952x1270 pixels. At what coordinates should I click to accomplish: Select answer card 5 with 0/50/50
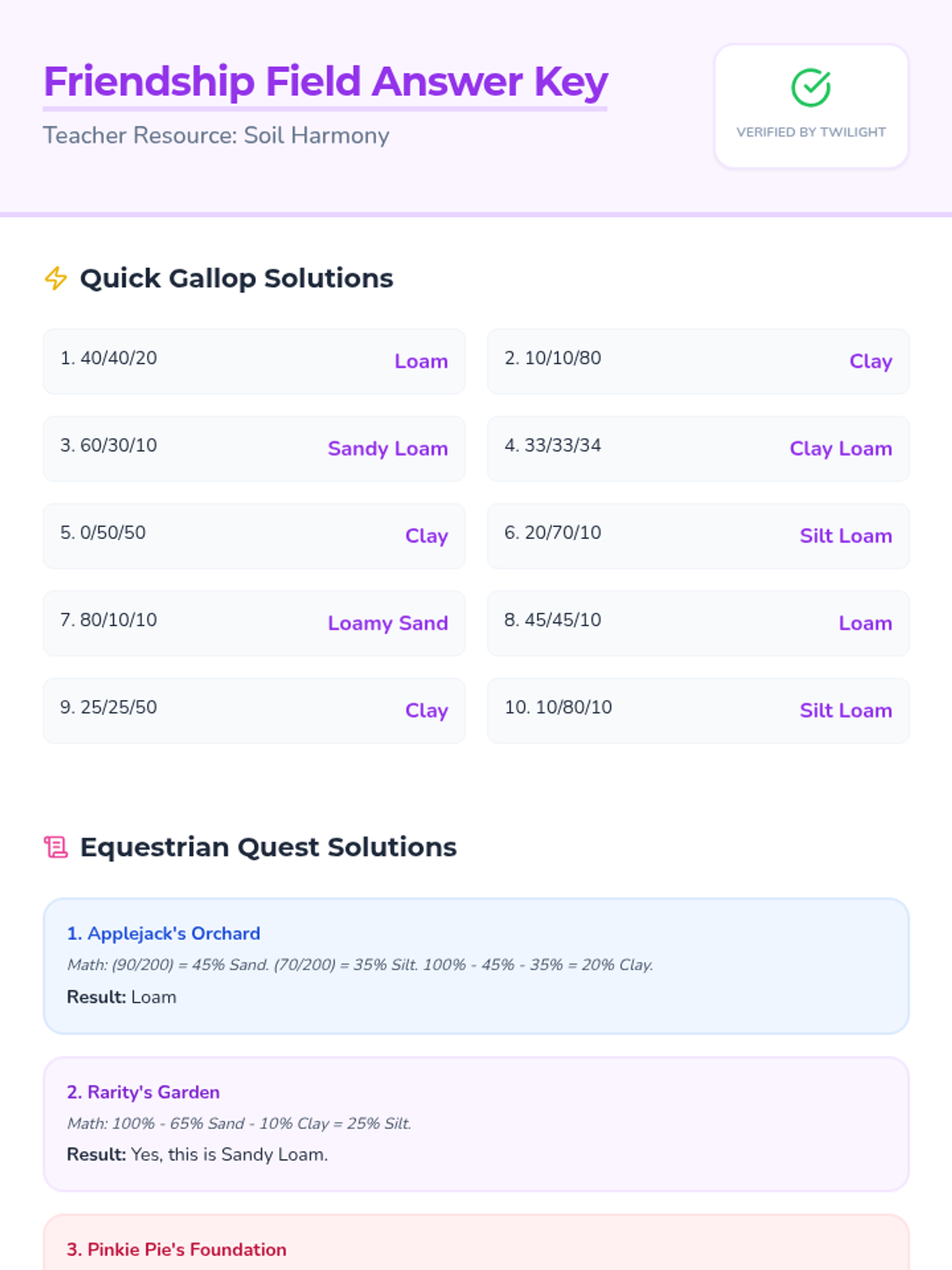point(254,536)
